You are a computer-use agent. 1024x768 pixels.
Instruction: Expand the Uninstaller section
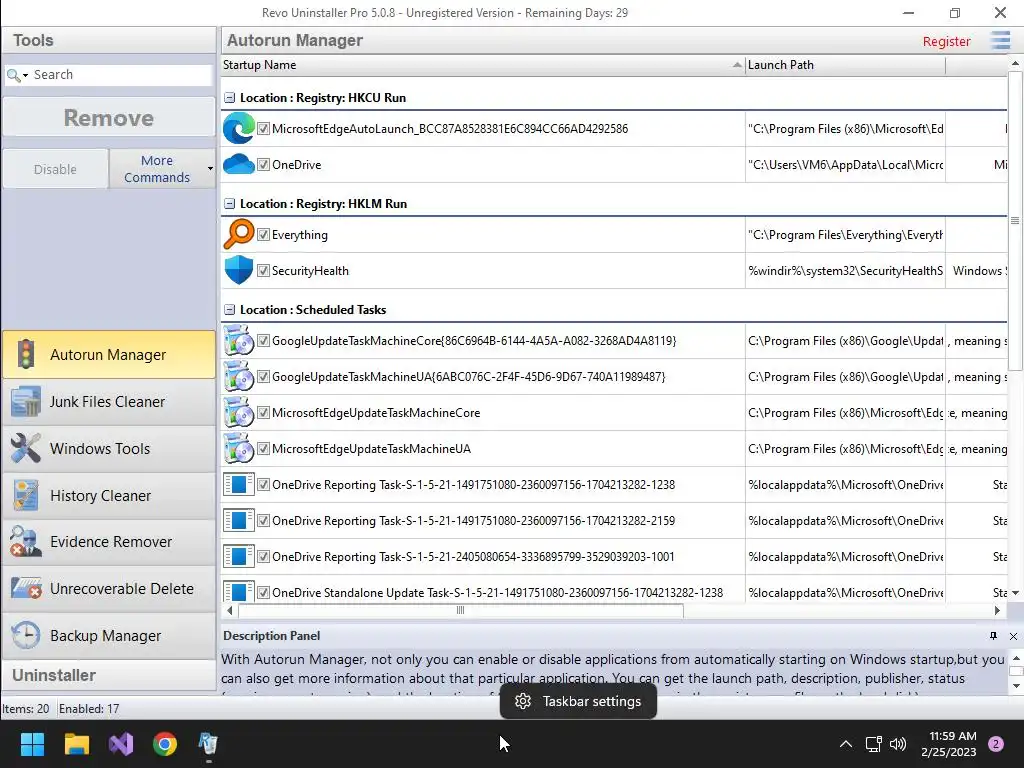(x=108, y=675)
